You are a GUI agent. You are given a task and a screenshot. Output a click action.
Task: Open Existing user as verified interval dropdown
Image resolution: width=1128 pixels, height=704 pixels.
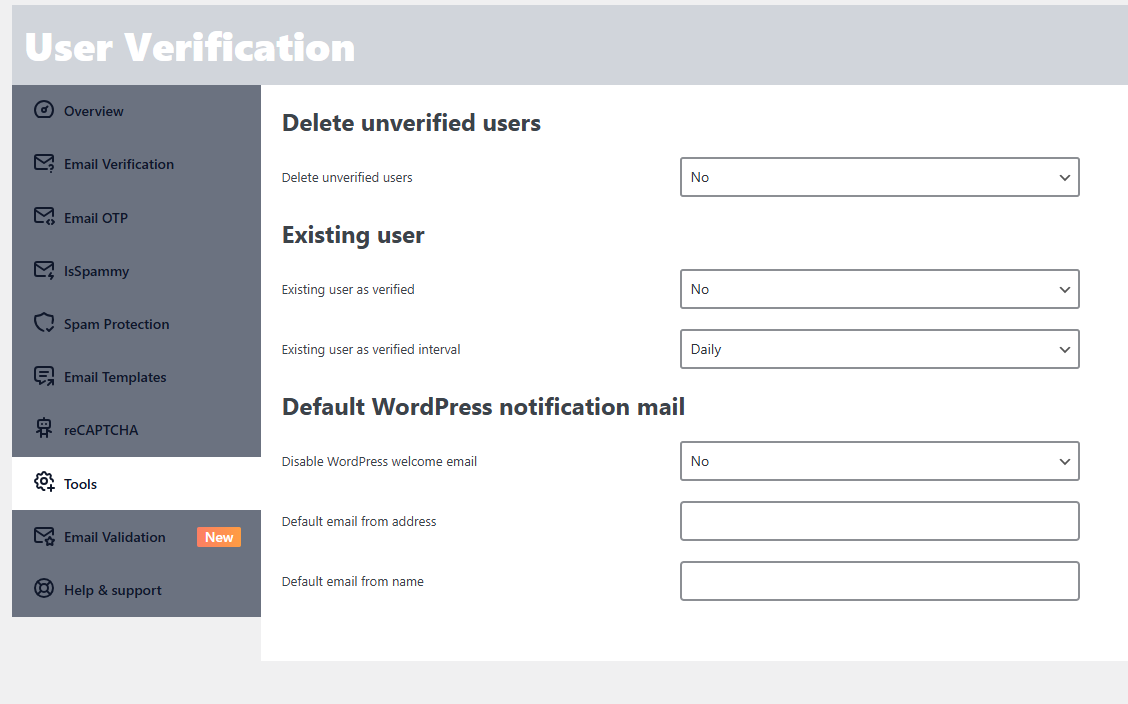[879, 349]
